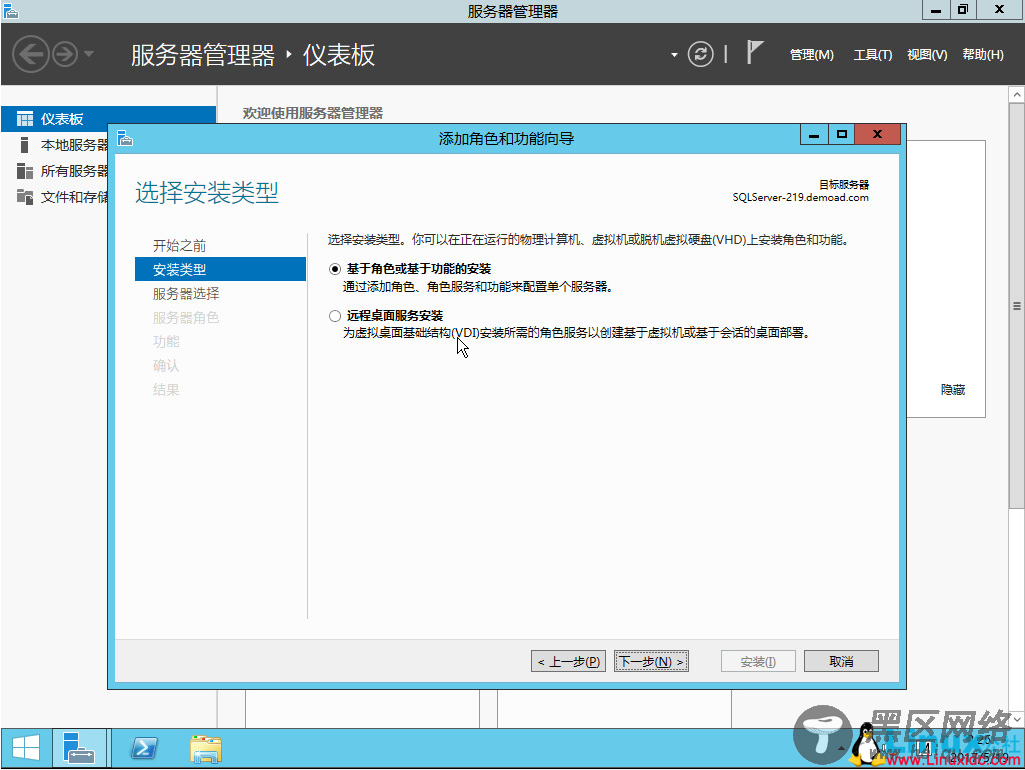1025x770 pixels.
Task: Refresh the Server Manager dashboard
Action: (x=700, y=54)
